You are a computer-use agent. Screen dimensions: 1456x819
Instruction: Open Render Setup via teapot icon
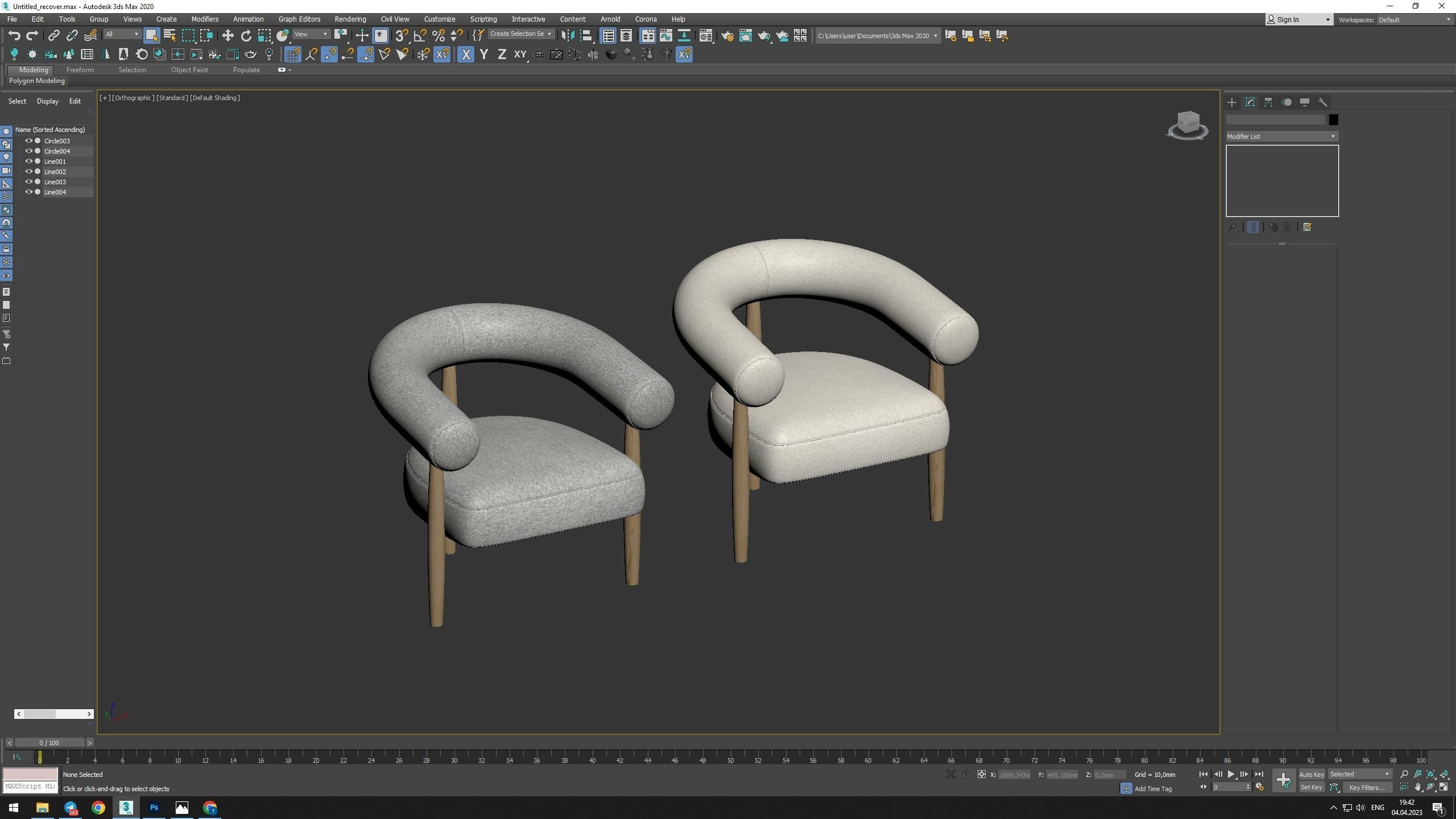click(x=727, y=35)
